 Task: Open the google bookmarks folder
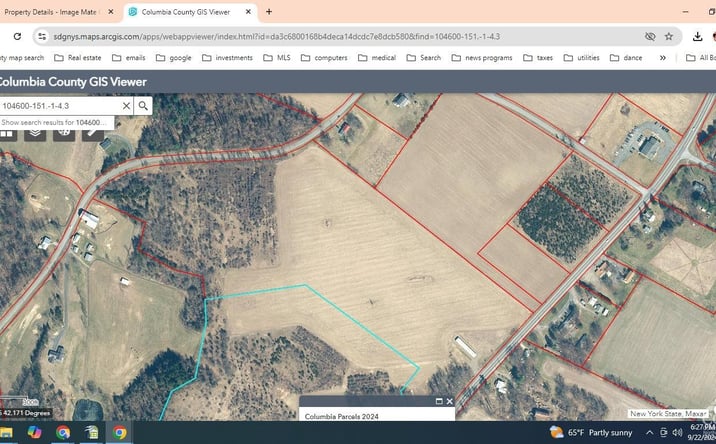(x=174, y=58)
